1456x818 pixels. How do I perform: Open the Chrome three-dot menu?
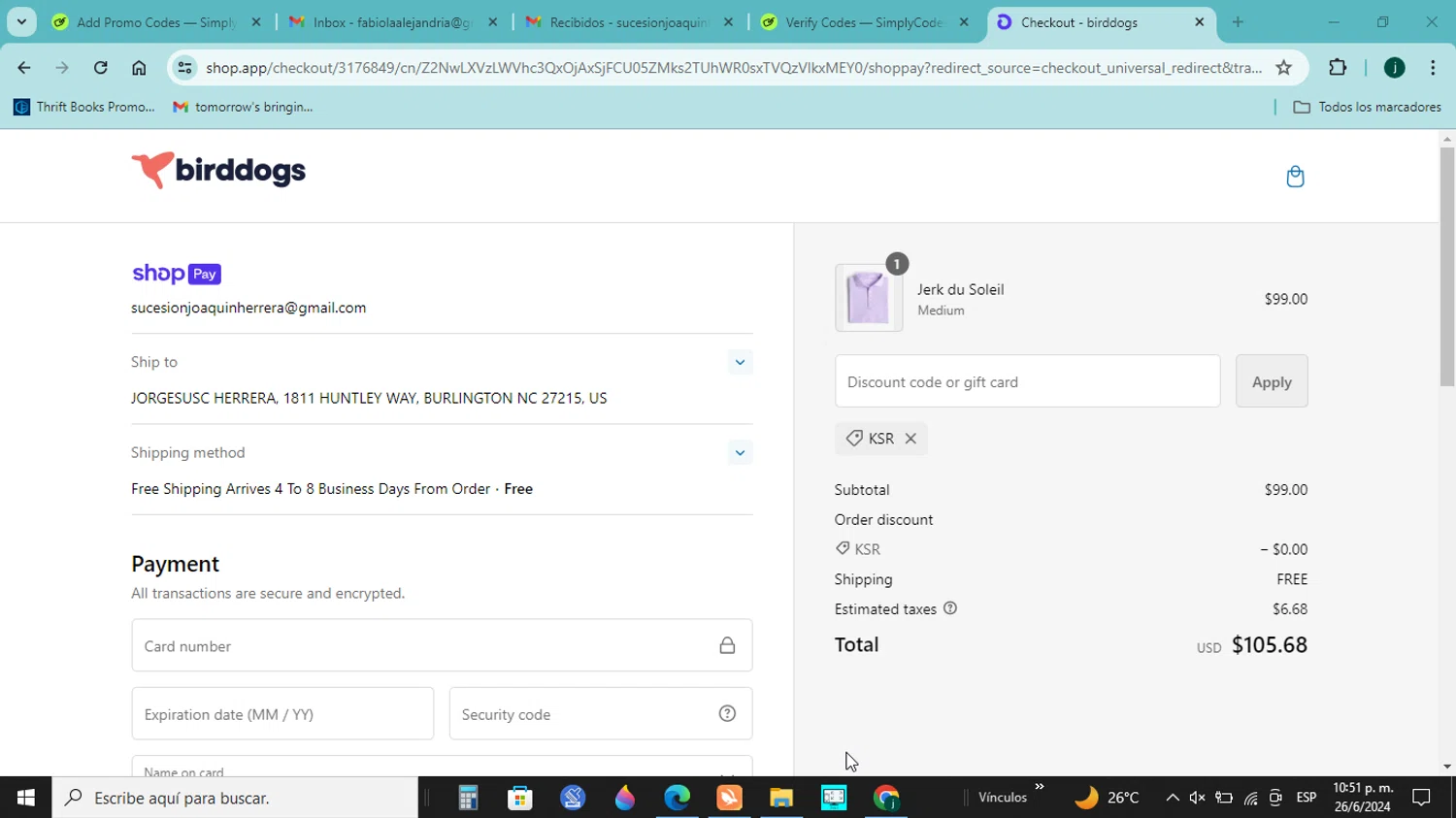point(1433,67)
